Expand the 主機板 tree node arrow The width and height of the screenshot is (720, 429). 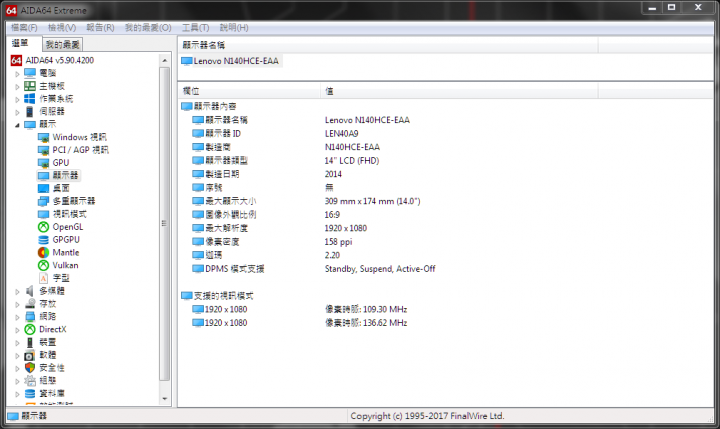click(x=17, y=86)
